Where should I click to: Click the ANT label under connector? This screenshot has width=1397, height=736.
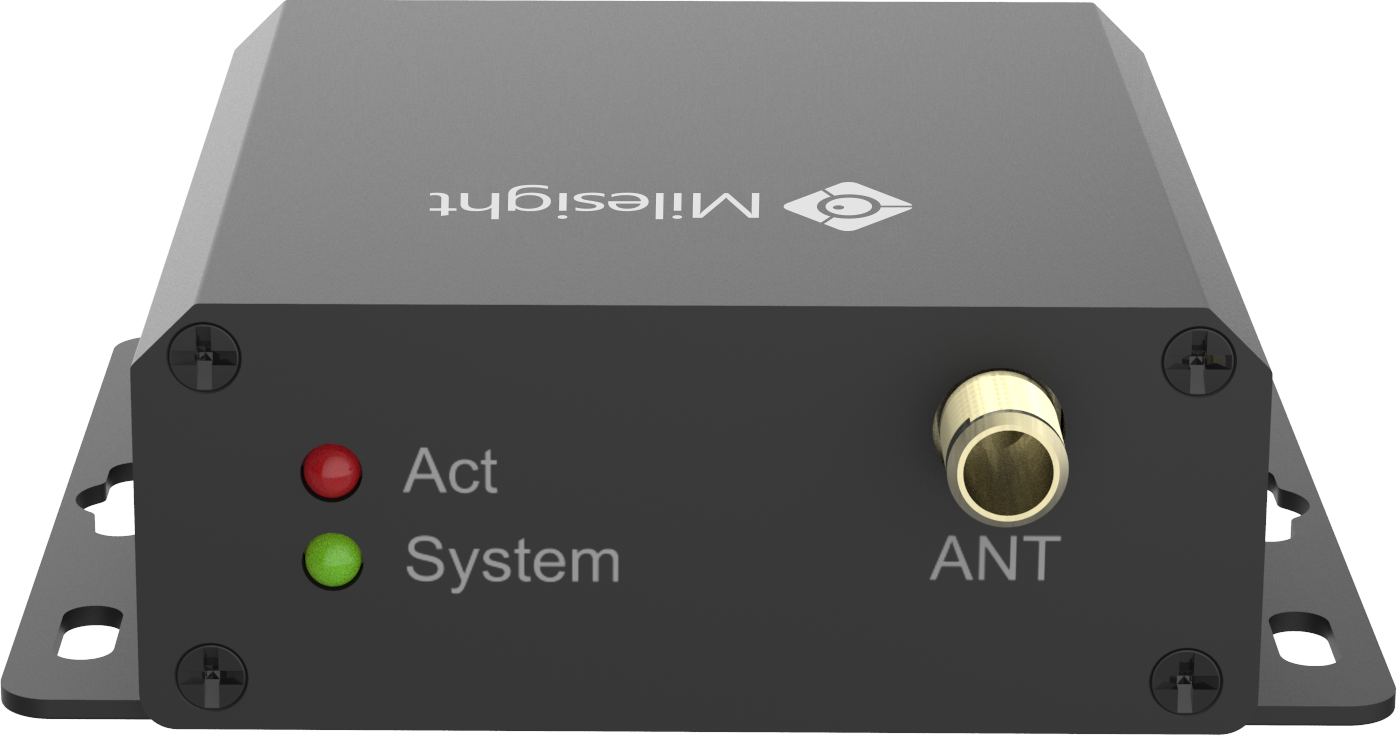point(994,559)
